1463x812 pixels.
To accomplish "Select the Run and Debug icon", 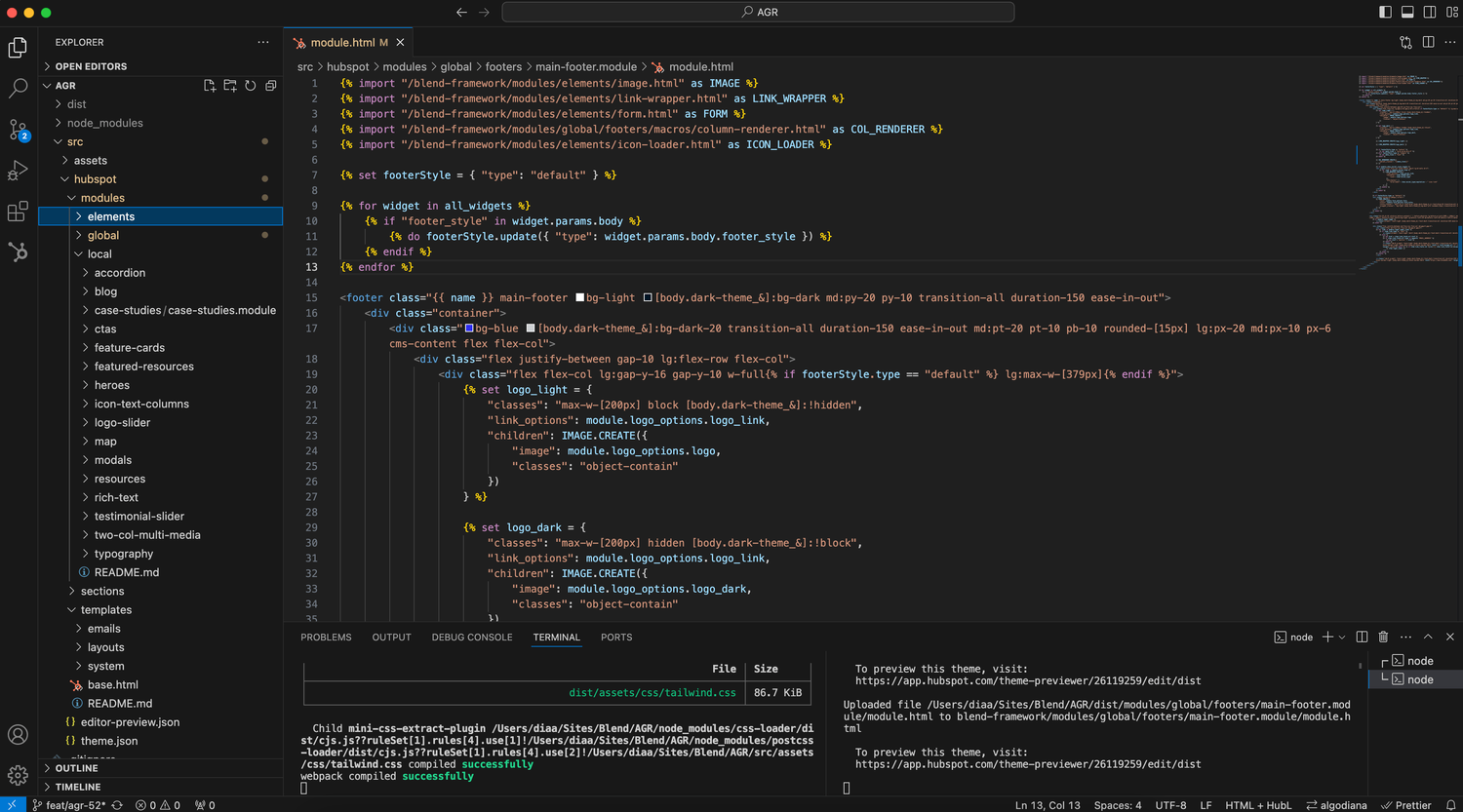I will [x=18, y=170].
